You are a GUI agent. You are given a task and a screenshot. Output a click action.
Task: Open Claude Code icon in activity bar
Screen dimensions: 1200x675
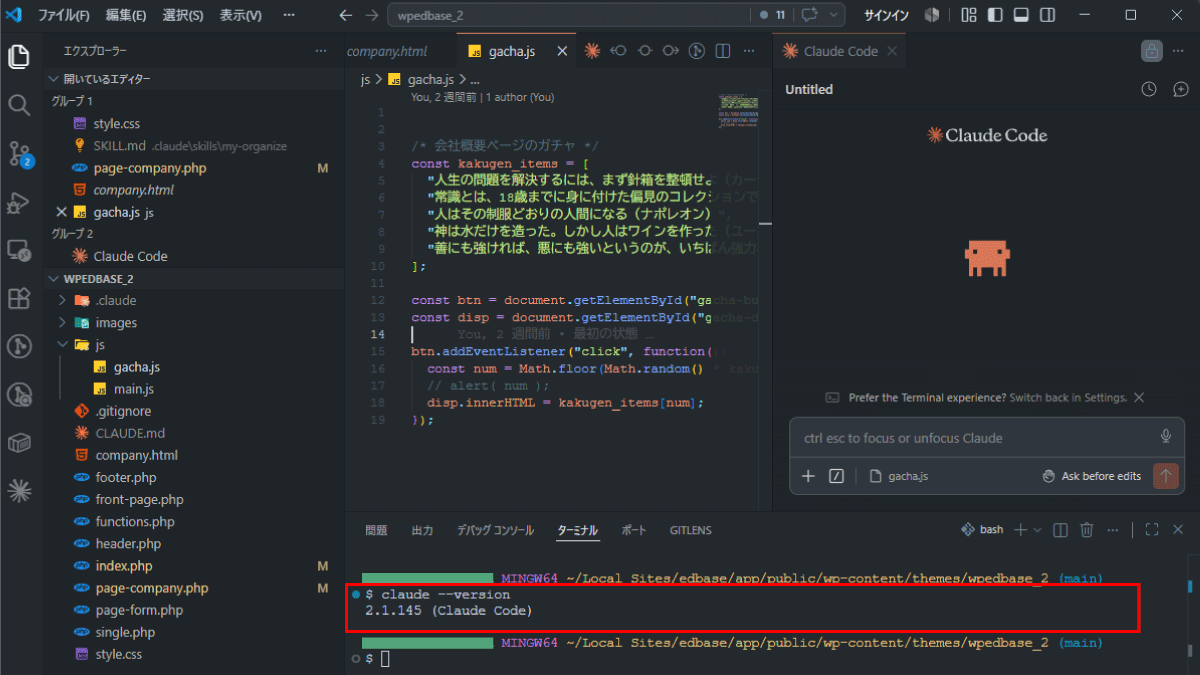pyautogui.click(x=18, y=490)
